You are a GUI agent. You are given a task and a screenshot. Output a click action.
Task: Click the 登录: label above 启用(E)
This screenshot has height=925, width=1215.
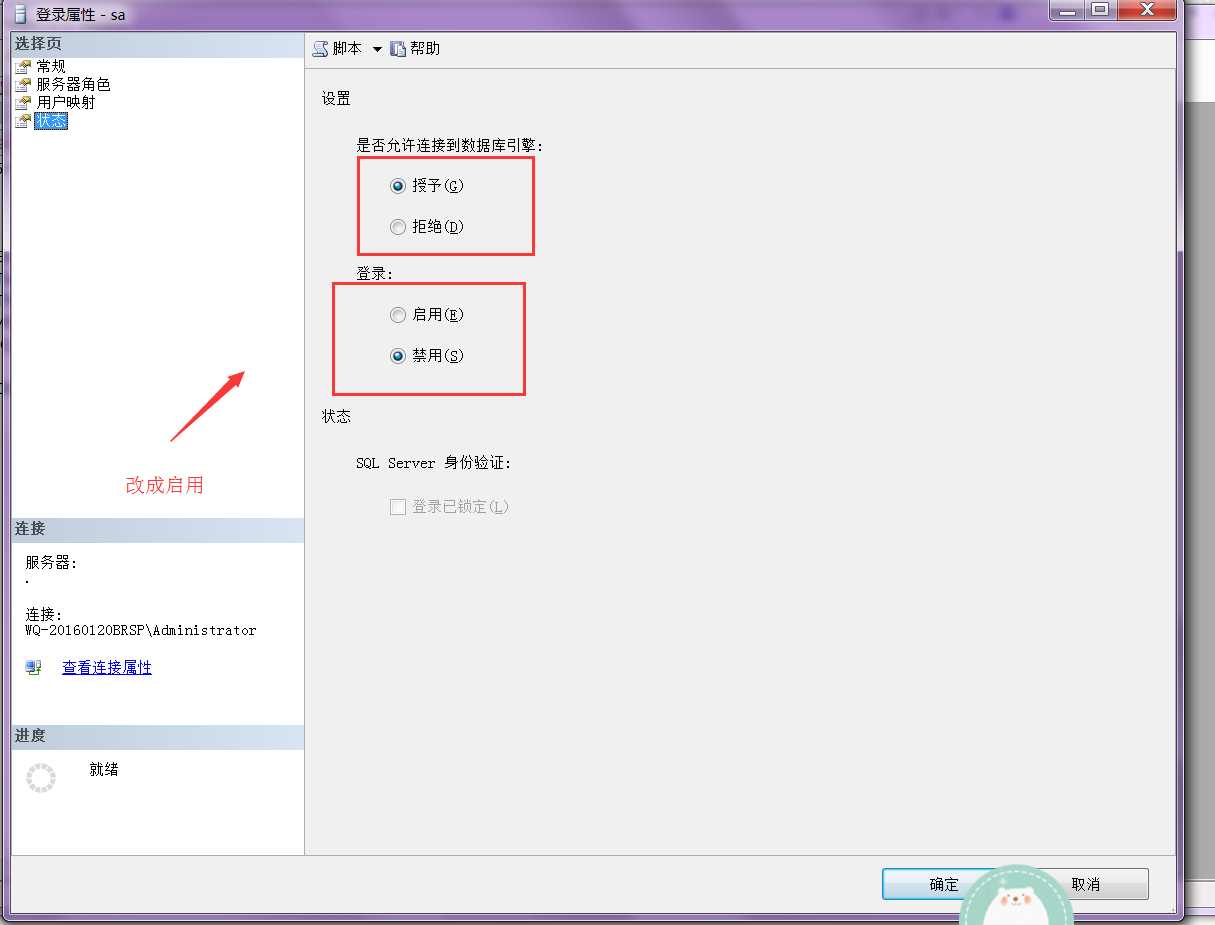click(375, 272)
